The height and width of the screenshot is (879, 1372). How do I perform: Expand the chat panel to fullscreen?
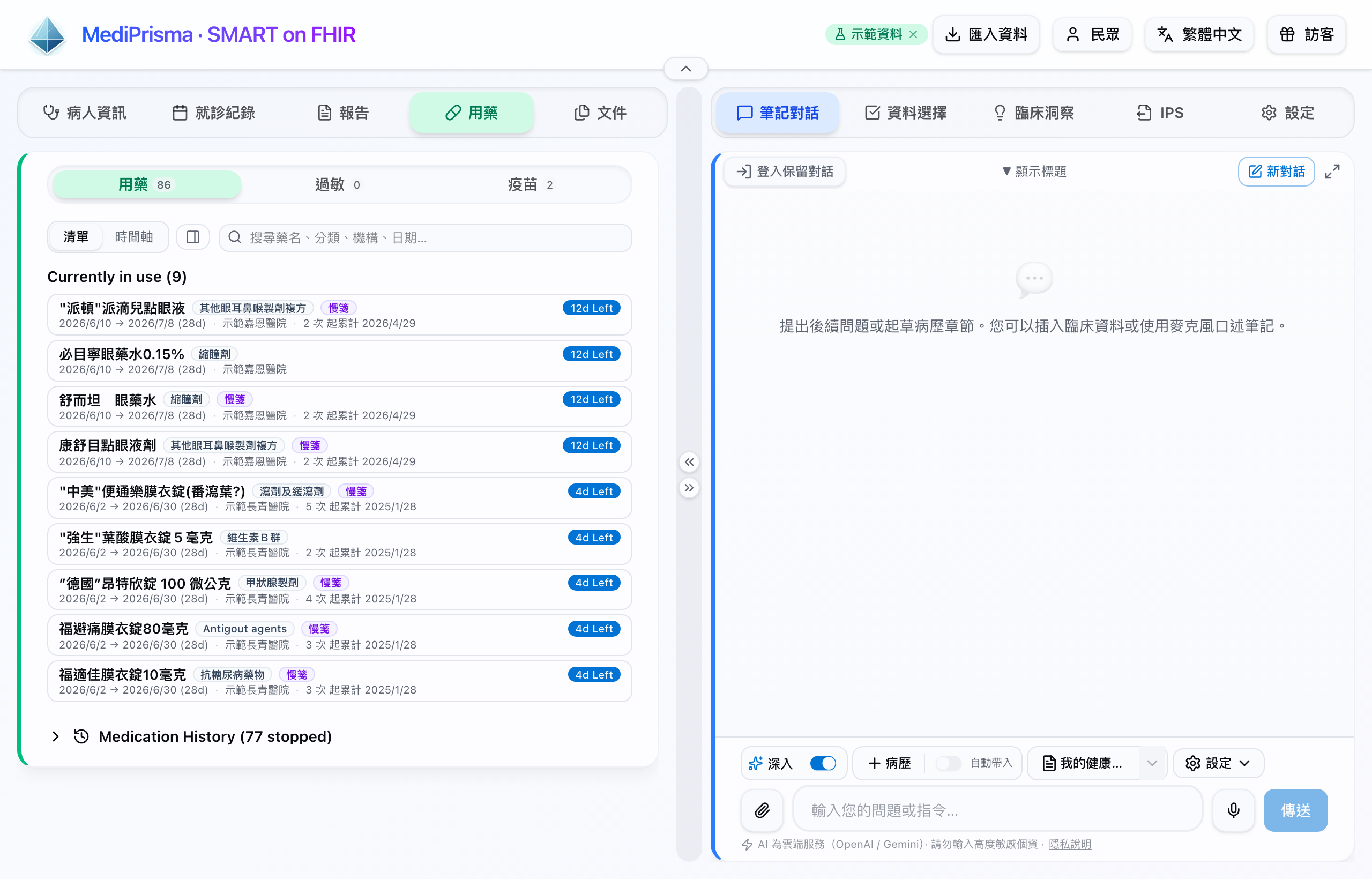pos(1332,171)
